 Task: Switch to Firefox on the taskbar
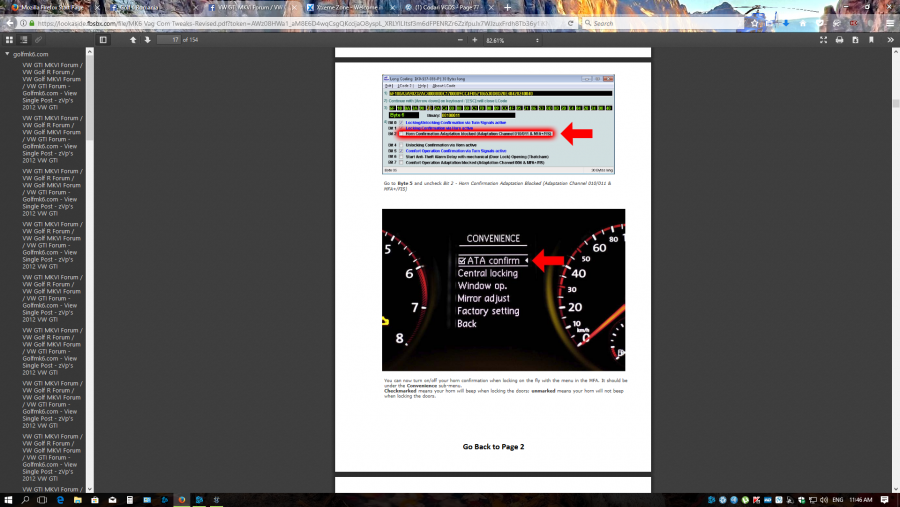click(x=182, y=500)
